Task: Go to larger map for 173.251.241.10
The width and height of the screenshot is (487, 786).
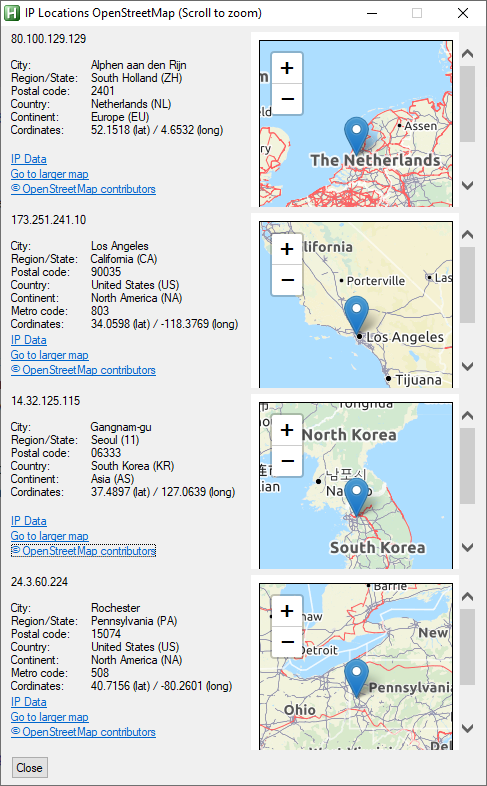Action: point(50,355)
